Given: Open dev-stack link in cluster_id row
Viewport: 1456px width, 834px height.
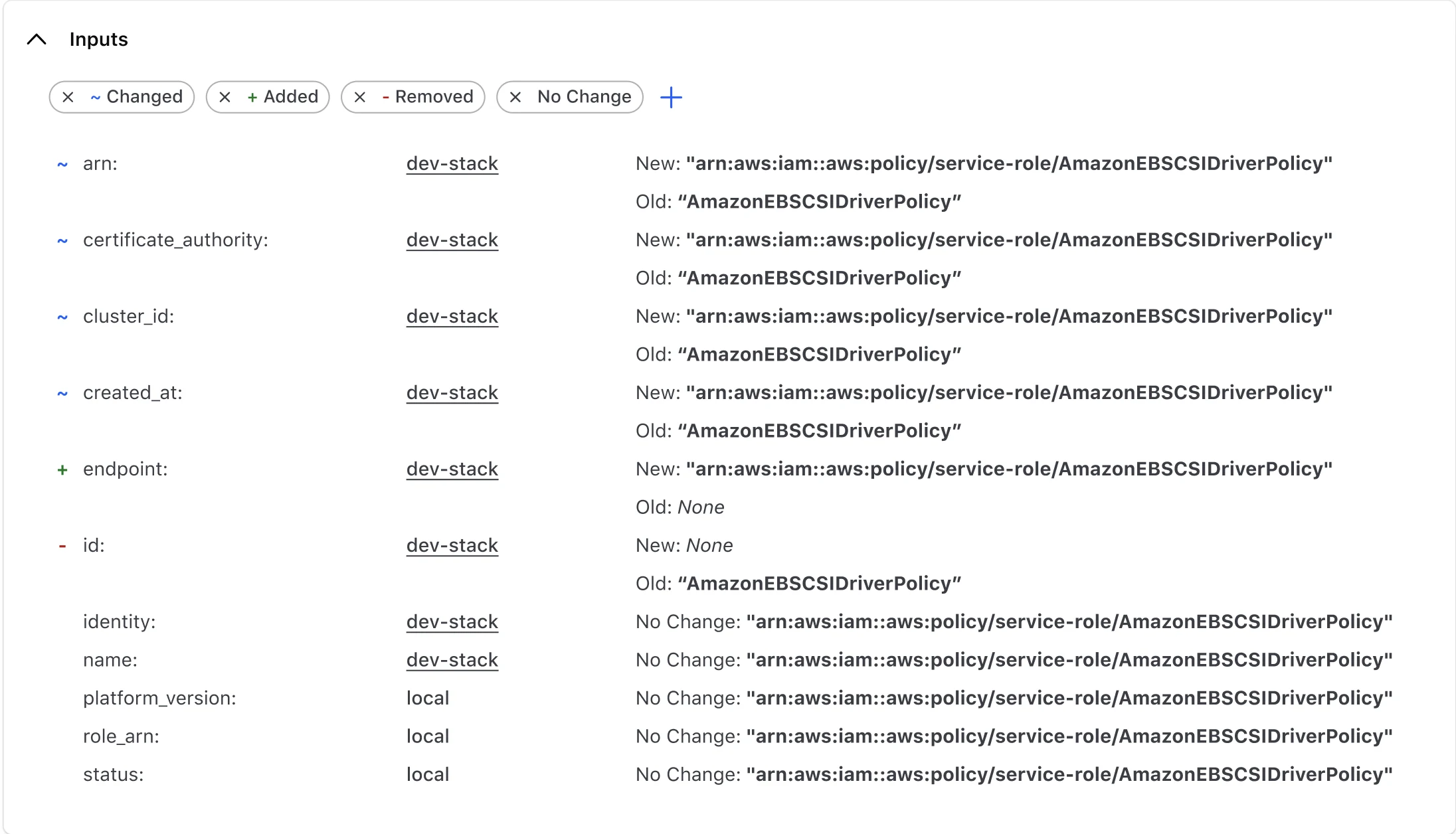Looking at the screenshot, I should 452,317.
